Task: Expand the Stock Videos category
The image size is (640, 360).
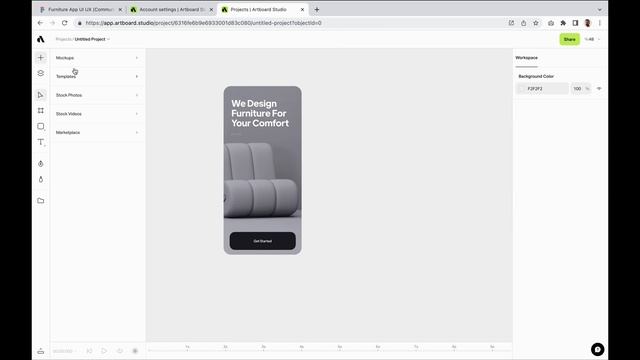Action: tap(97, 114)
